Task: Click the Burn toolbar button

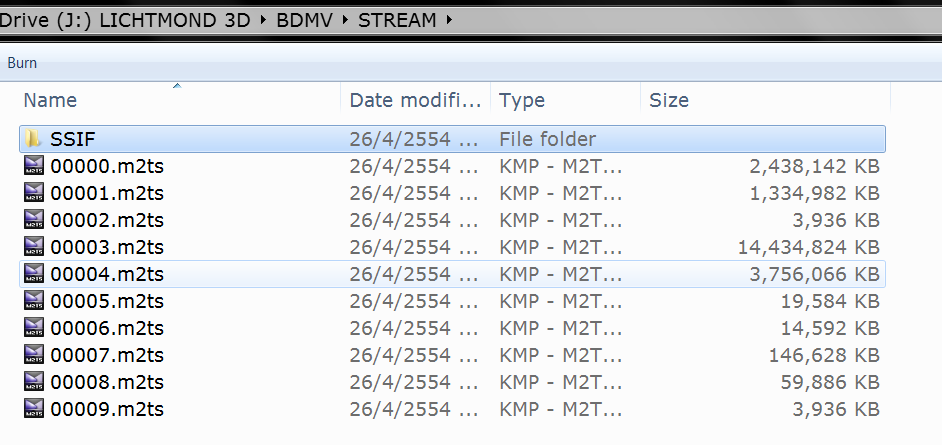Action: (22, 63)
